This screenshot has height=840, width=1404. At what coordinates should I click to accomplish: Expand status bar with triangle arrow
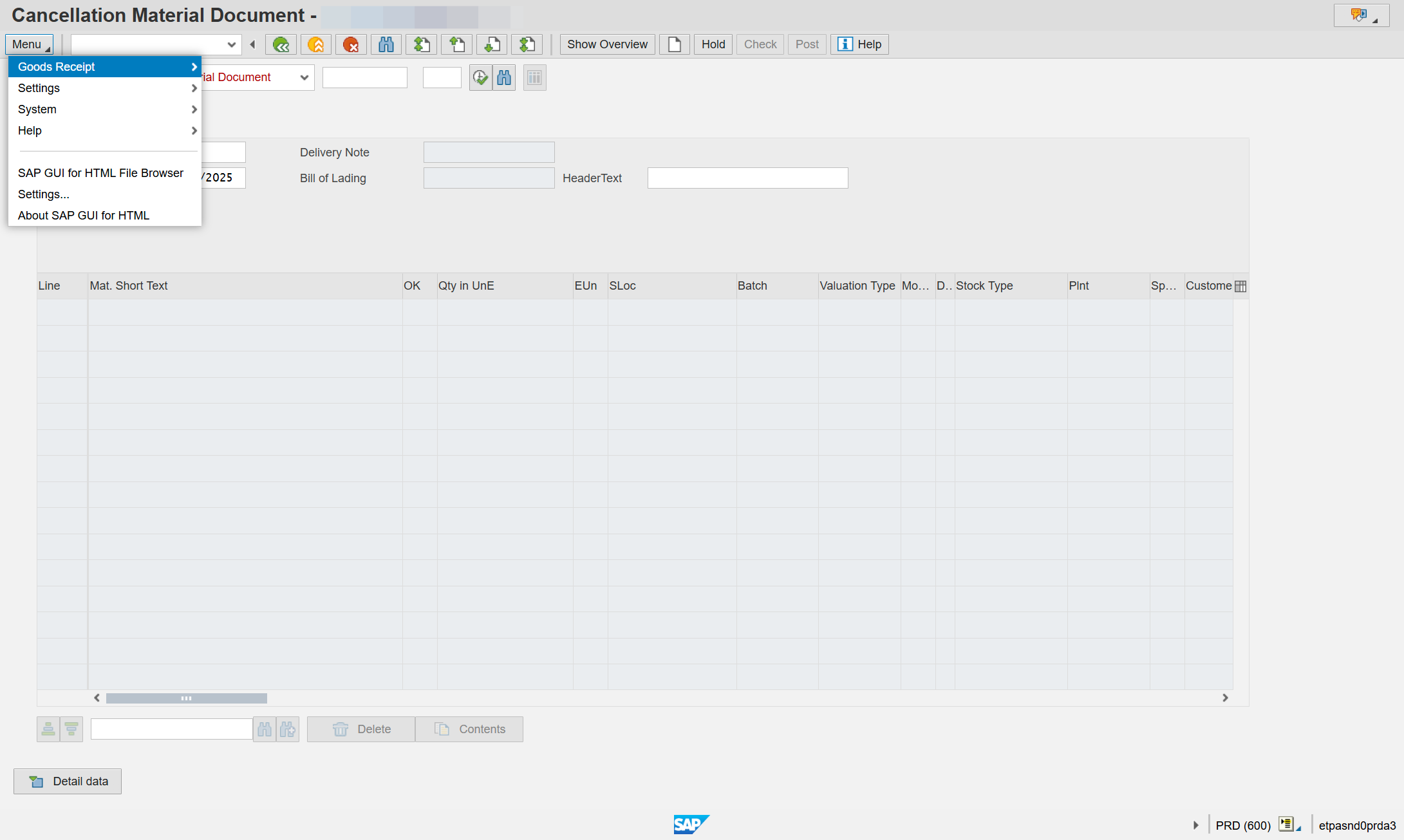1196,825
